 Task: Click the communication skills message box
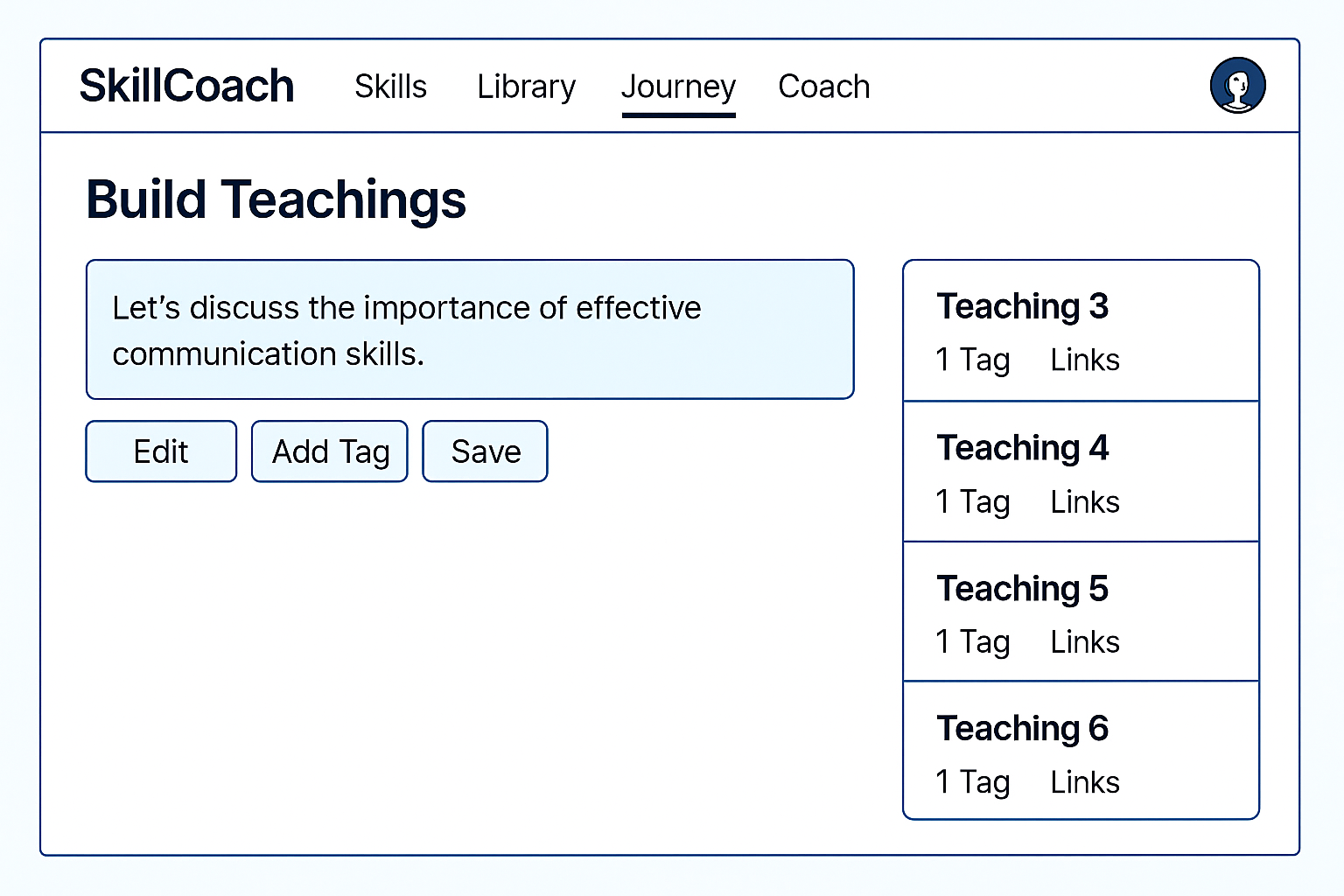click(469, 330)
